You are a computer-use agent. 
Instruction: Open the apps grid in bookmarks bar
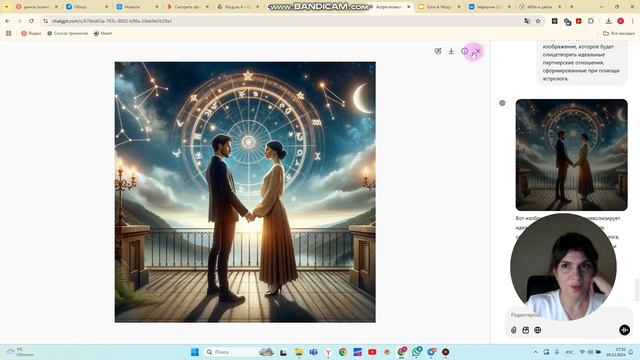pyautogui.click(x=9, y=33)
